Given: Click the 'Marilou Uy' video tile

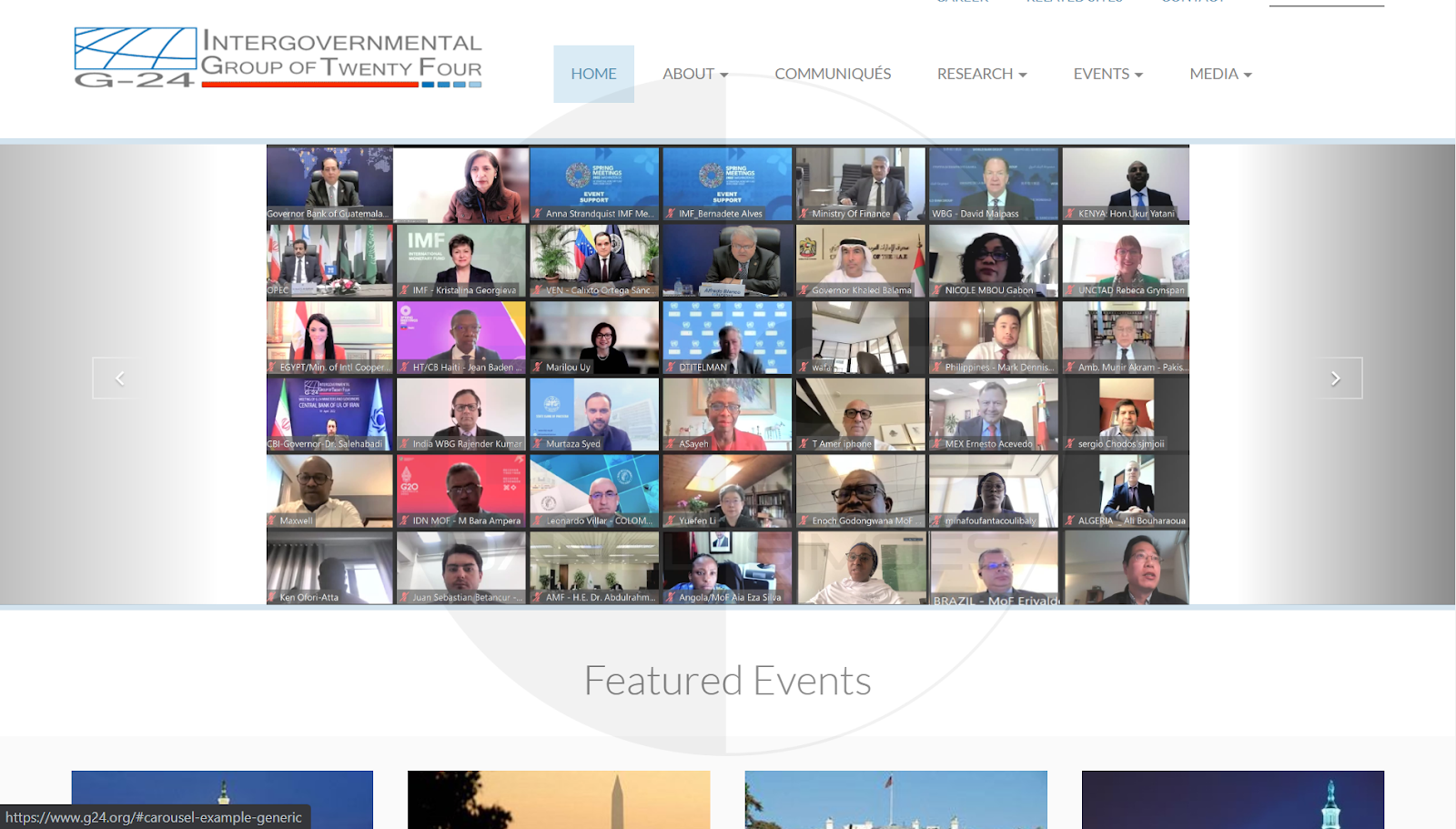Looking at the screenshot, I should (594, 338).
